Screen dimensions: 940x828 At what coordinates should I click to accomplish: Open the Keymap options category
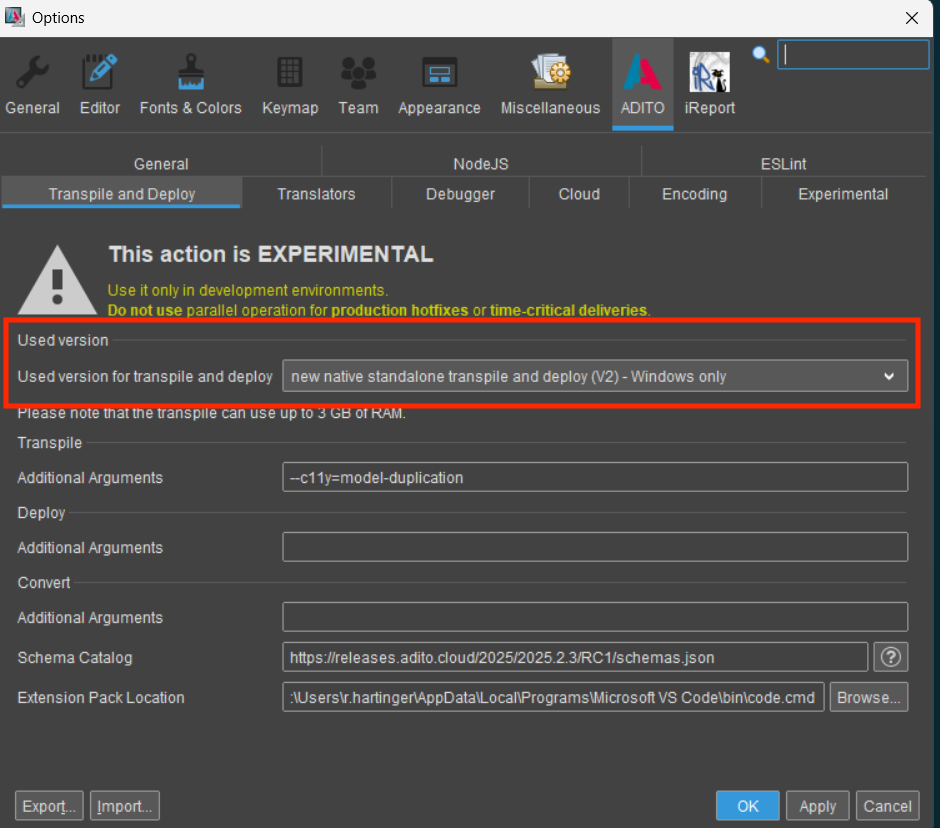(290, 85)
